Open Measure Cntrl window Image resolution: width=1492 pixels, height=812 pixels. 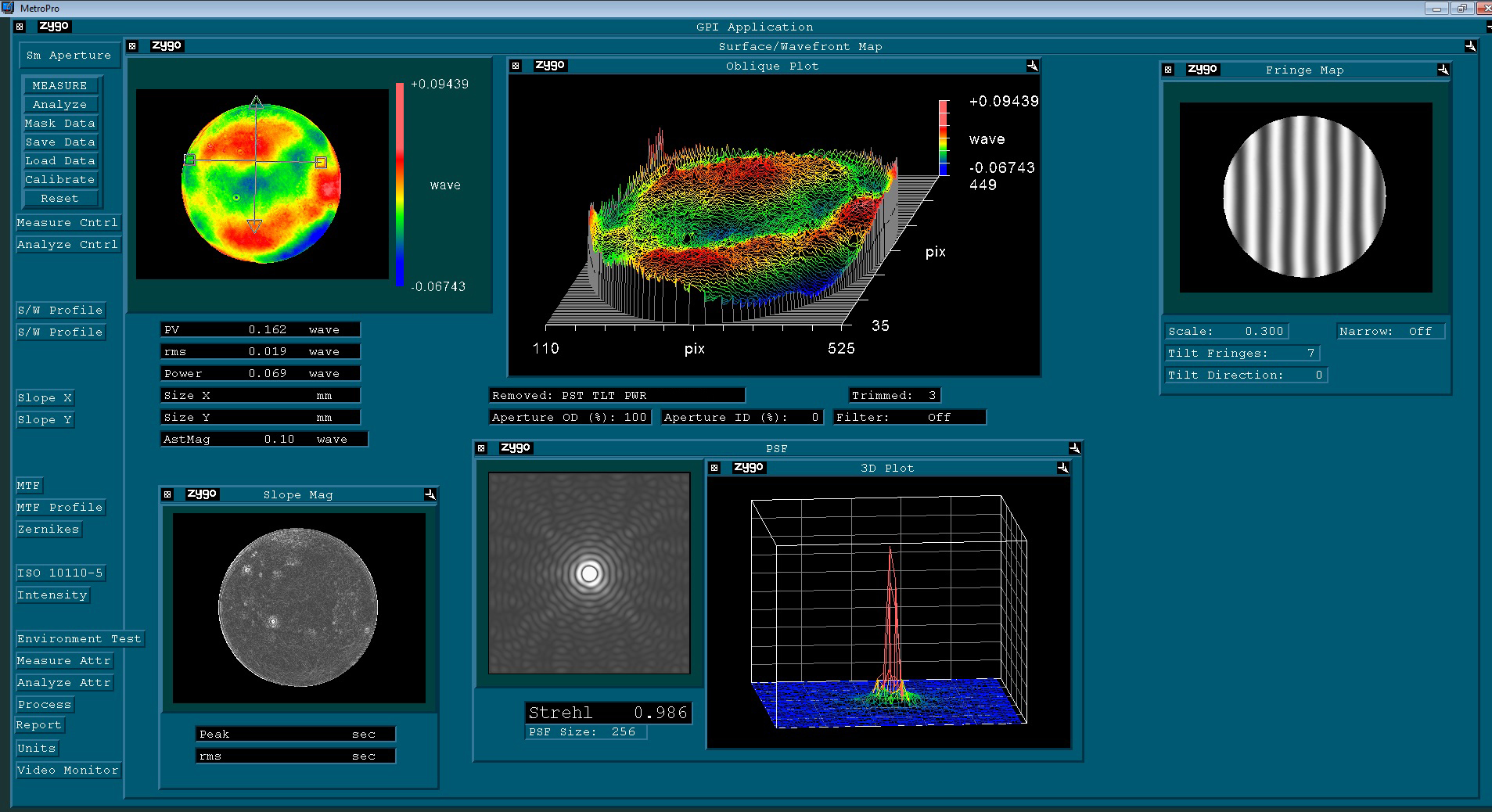click(x=67, y=222)
